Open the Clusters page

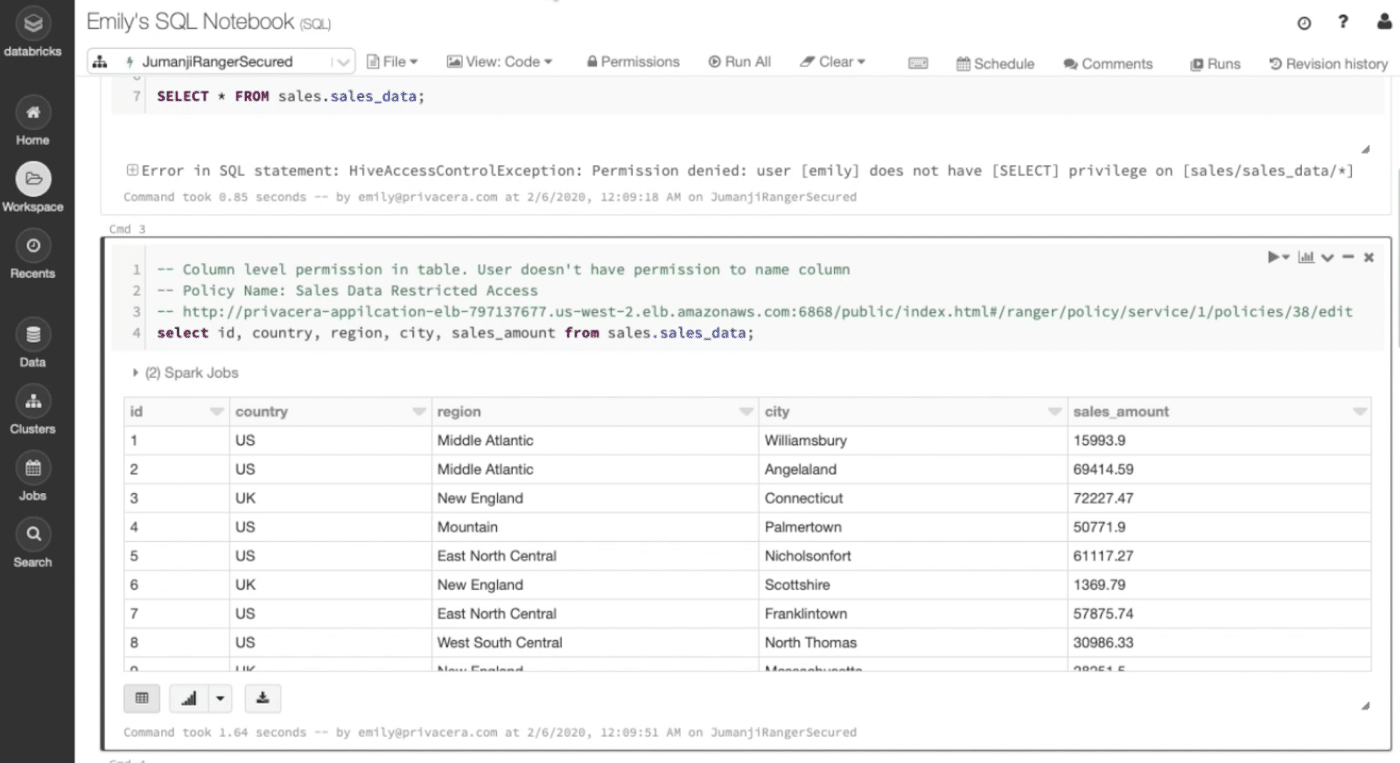point(33,411)
